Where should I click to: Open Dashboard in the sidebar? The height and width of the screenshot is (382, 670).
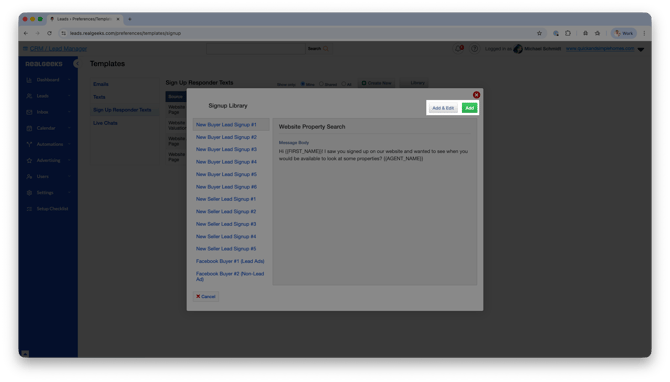48,80
